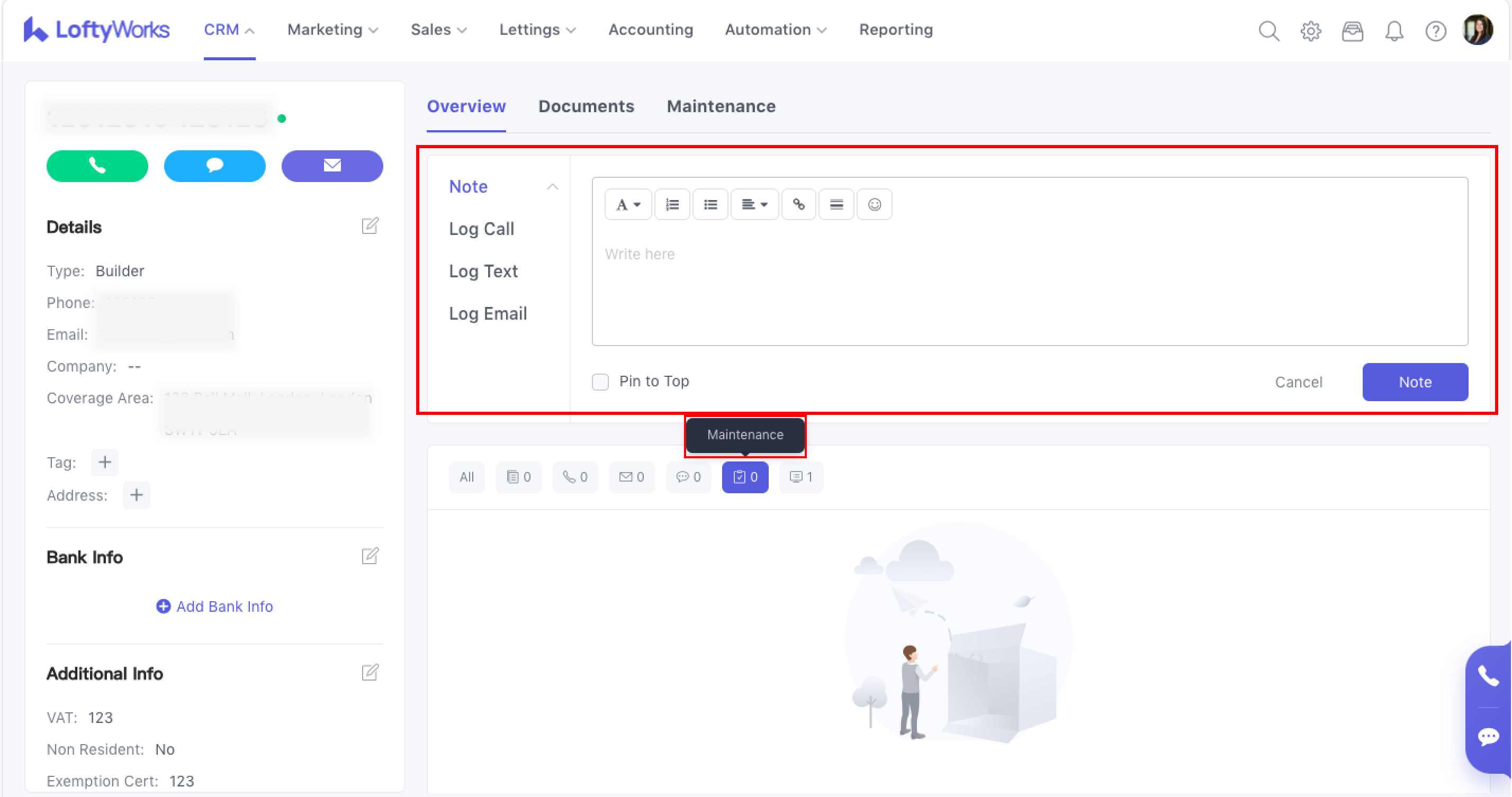Screen dimensions: 1512x797
Task: Open the notifications bell
Action: [1394, 31]
